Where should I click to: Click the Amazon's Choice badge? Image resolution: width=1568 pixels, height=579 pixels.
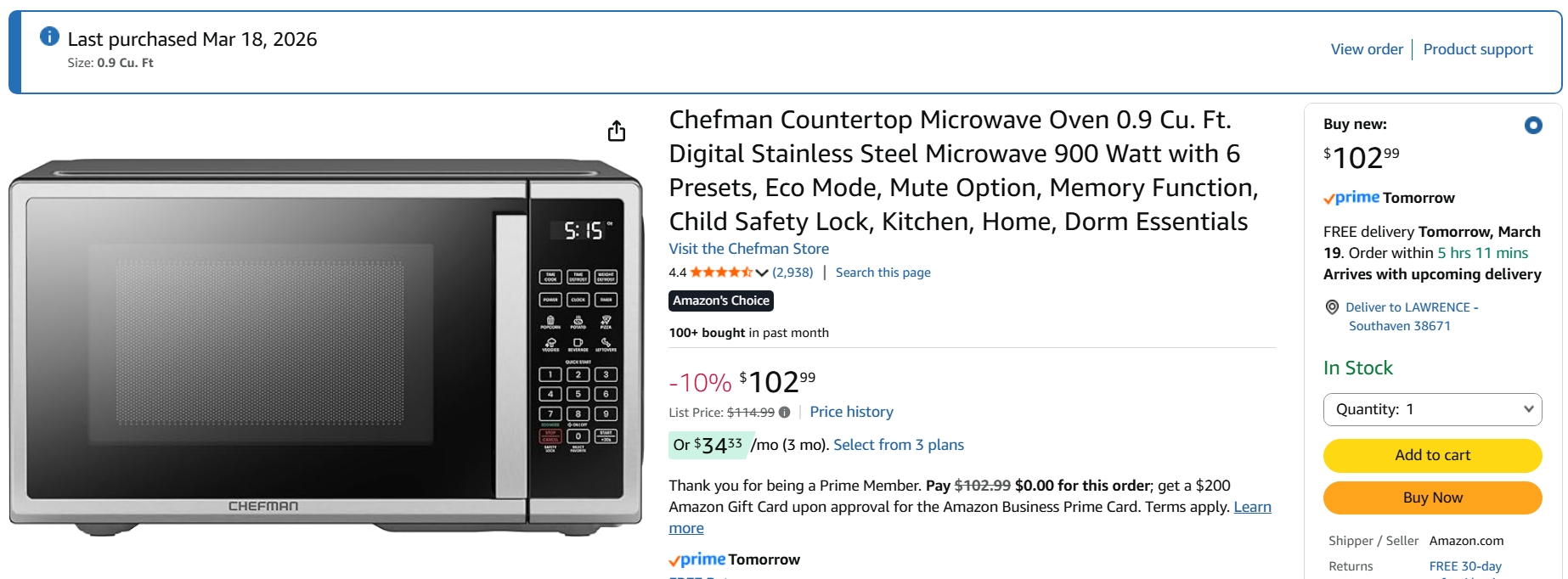pyautogui.click(x=721, y=301)
